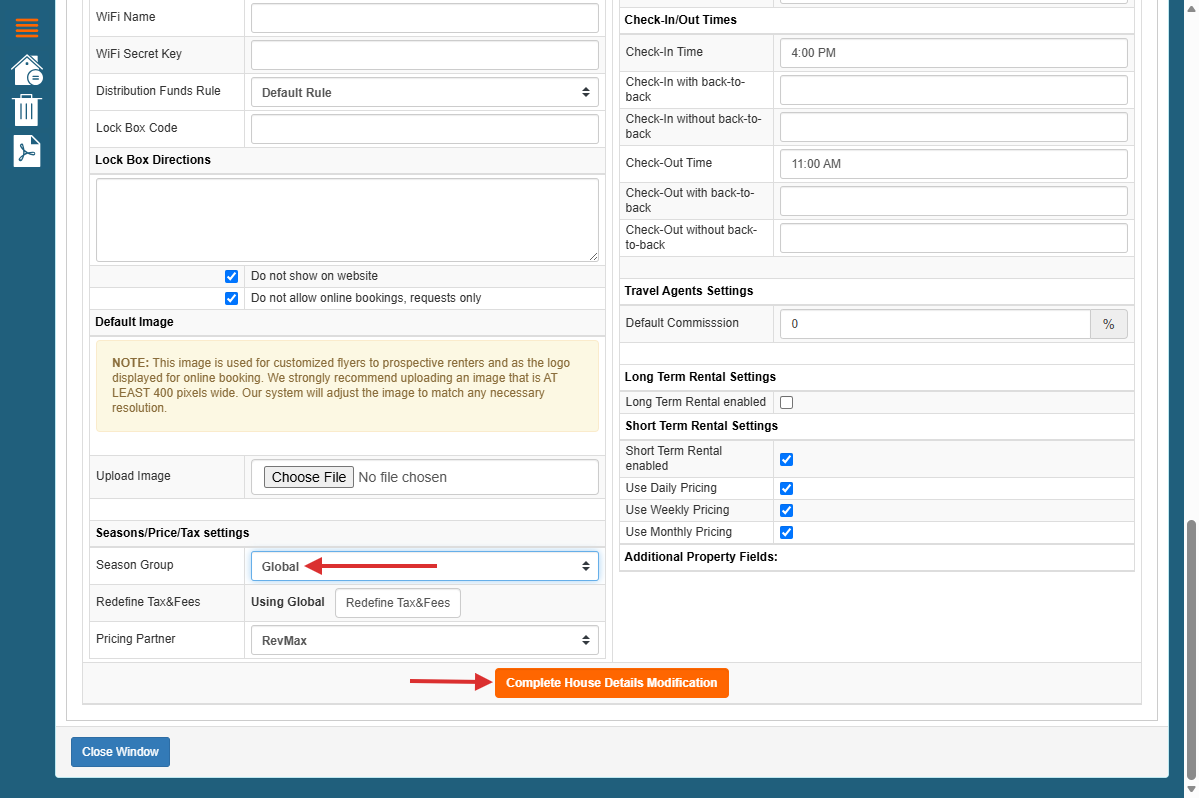Click the percent sign addon

point(1109,324)
